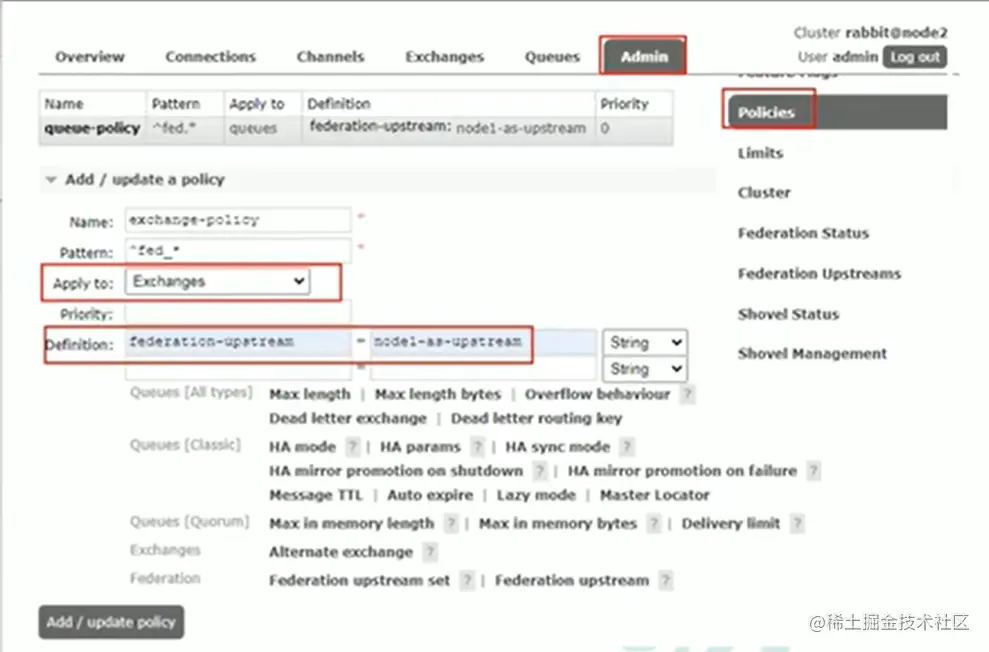
Task: Open help icon for Max in memory length
Action: click(451, 523)
